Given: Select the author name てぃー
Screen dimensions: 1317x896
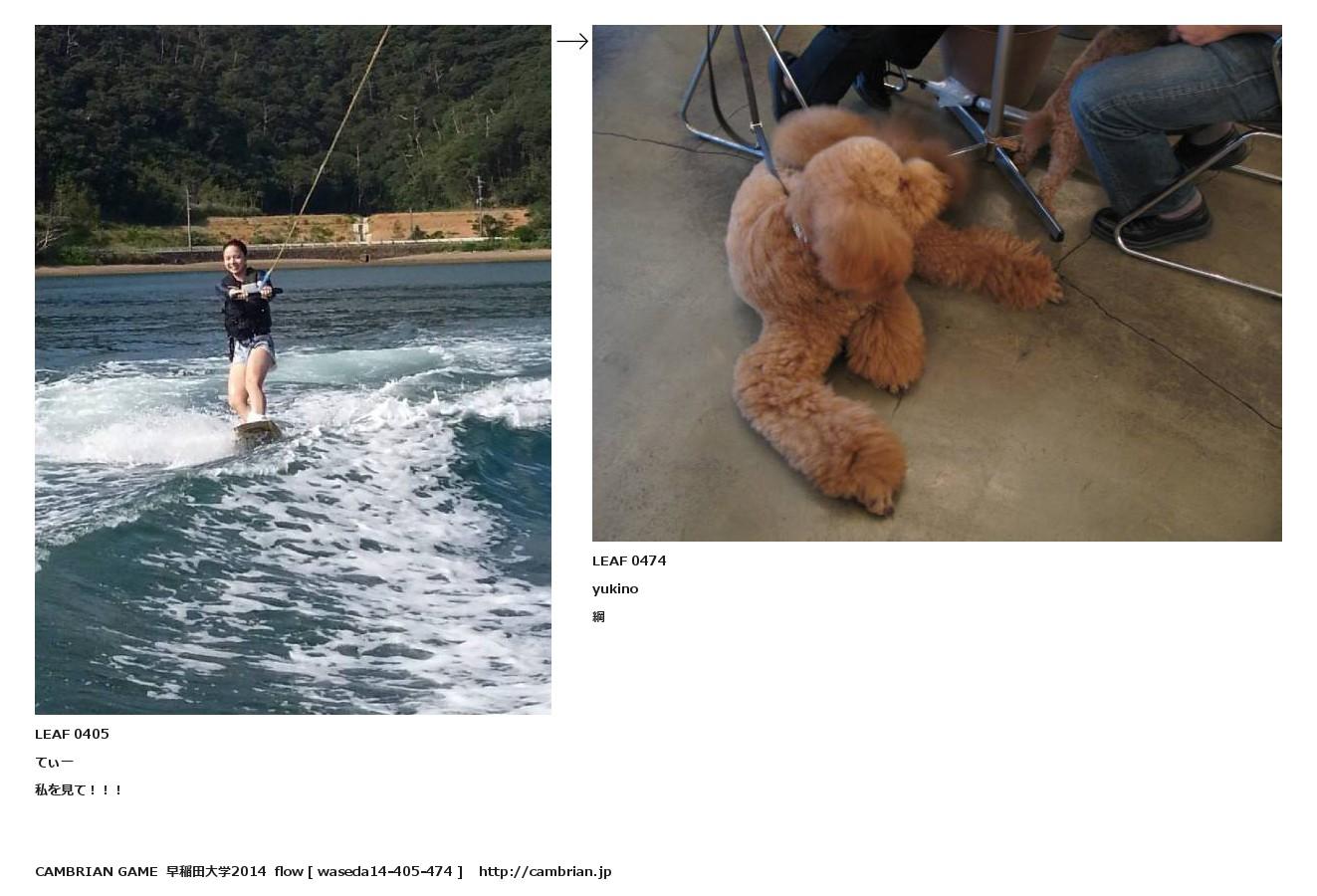Looking at the screenshot, I should [55, 762].
